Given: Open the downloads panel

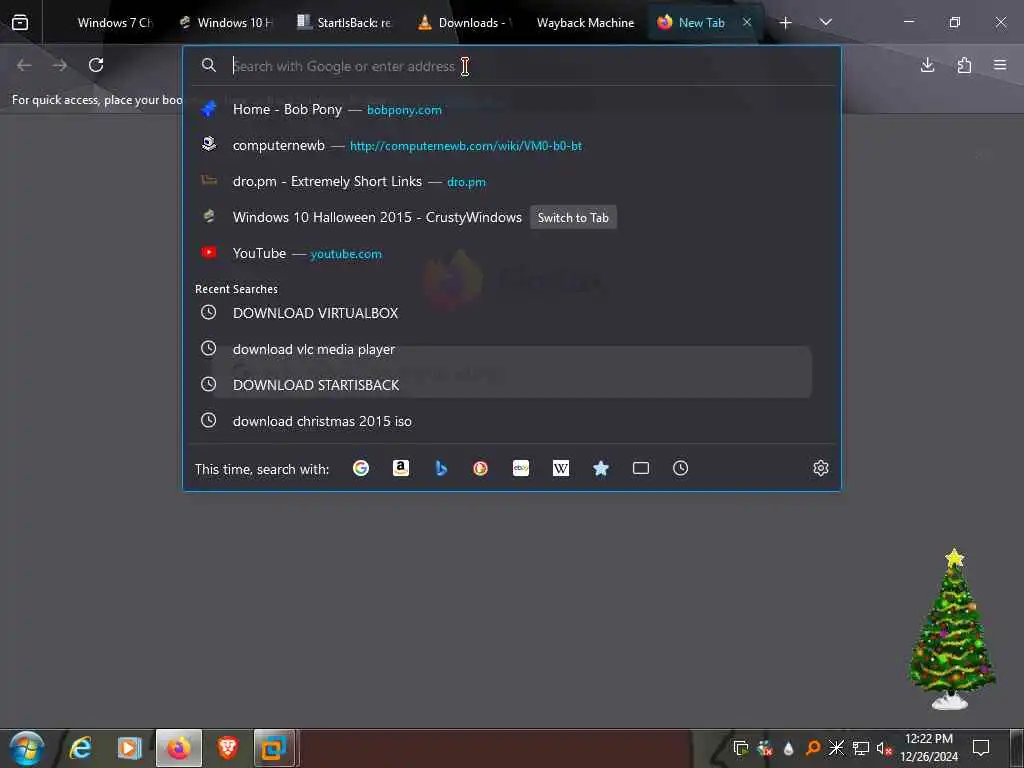Looking at the screenshot, I should coord(927,65).
